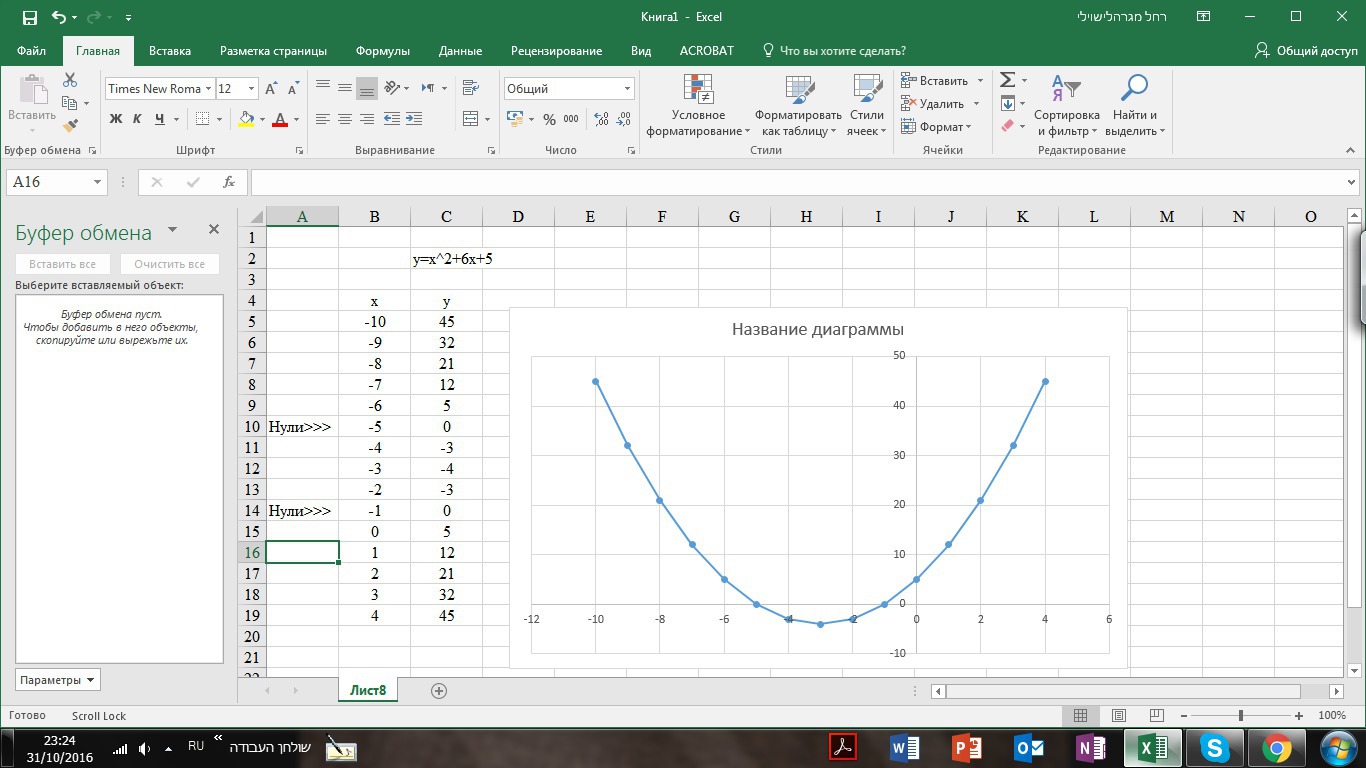Click the Wrap Text icon
This screenshot has height=768, width=1366.
pos(471,88)
